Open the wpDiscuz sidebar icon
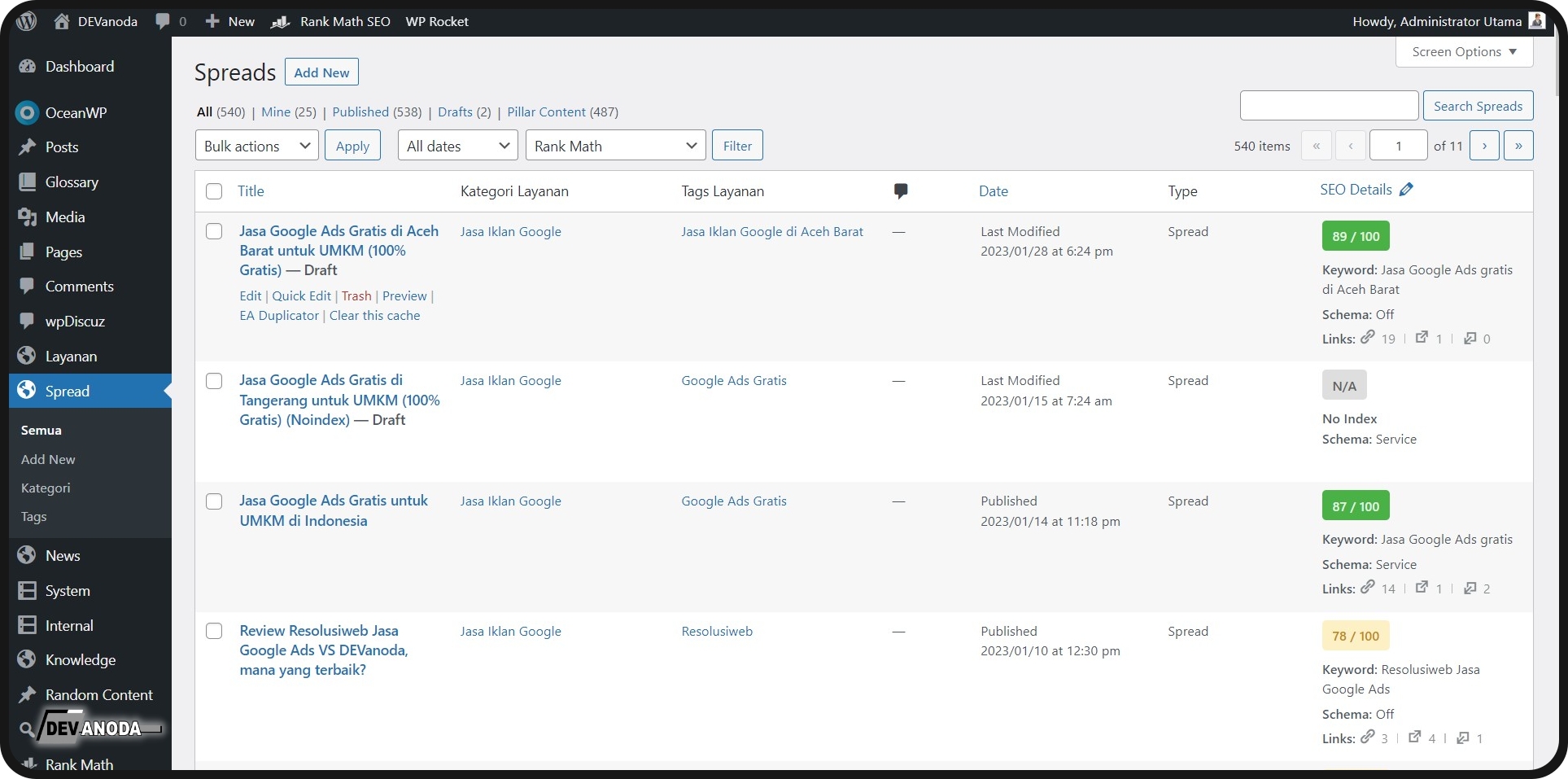The height and width of the screenshot is (779, 1568). click(x=27, y=322)
